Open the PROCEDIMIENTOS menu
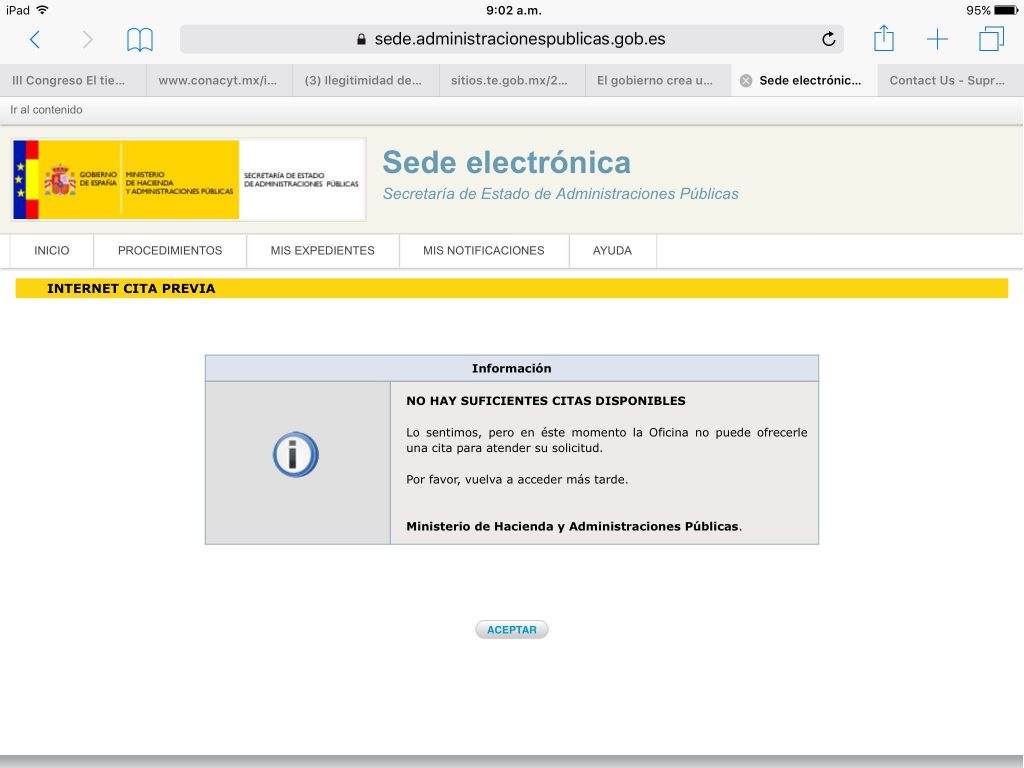Screen dimensions: 1024x768 (169, 251)
